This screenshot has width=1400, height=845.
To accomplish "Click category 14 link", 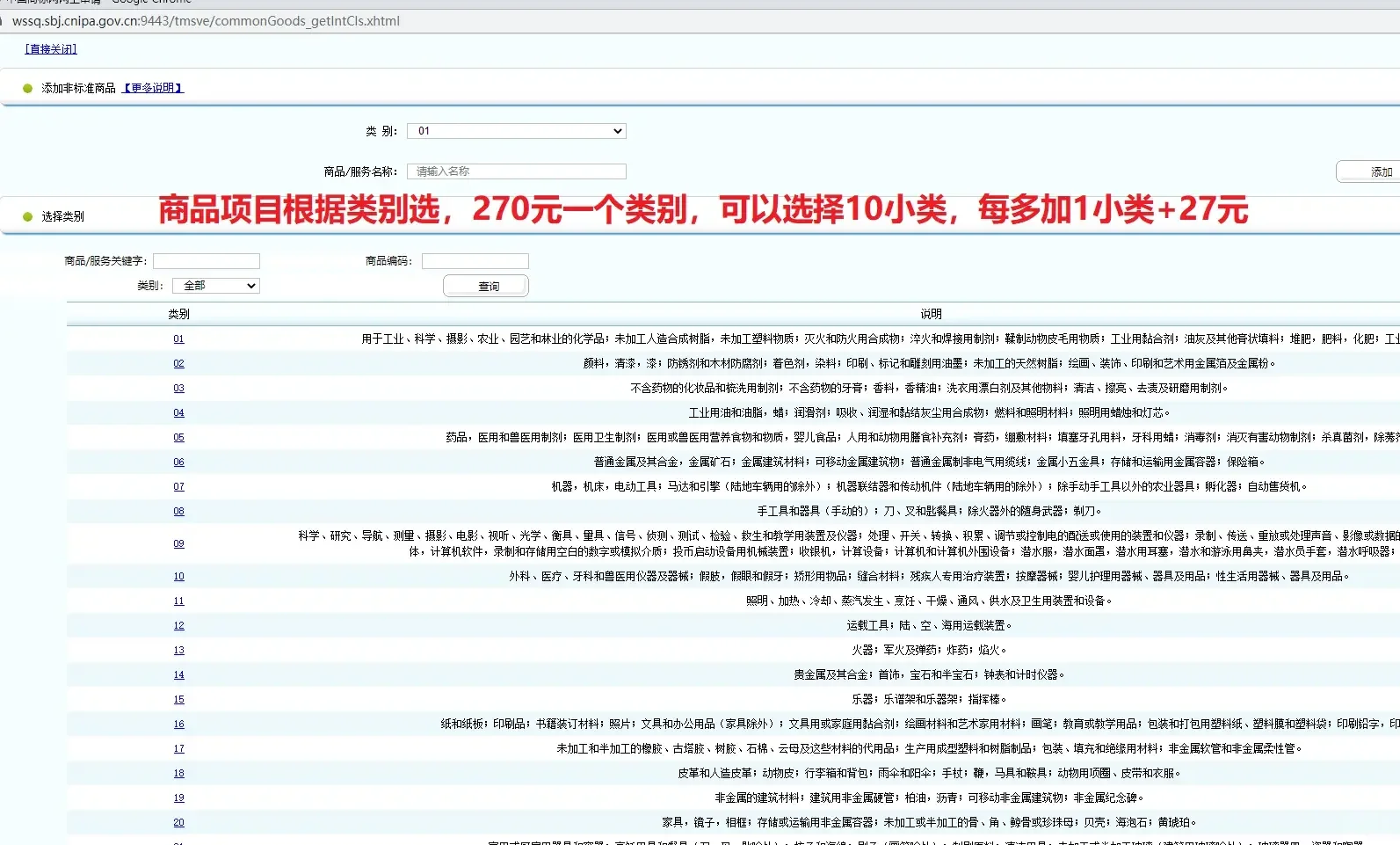I will (178, 675).
